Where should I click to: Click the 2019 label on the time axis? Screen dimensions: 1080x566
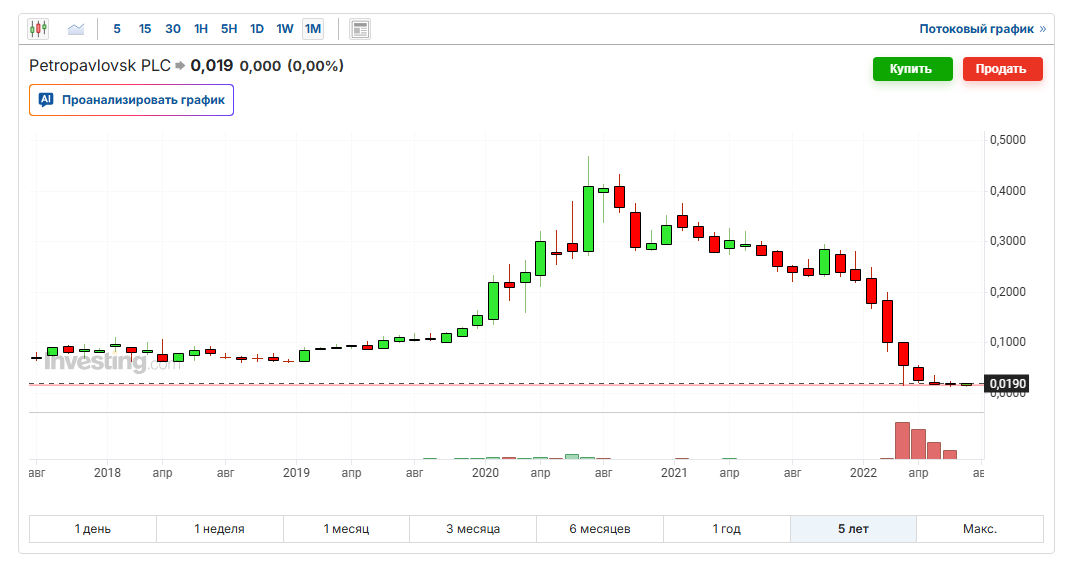pyautogui.click(x=296, y=473)
